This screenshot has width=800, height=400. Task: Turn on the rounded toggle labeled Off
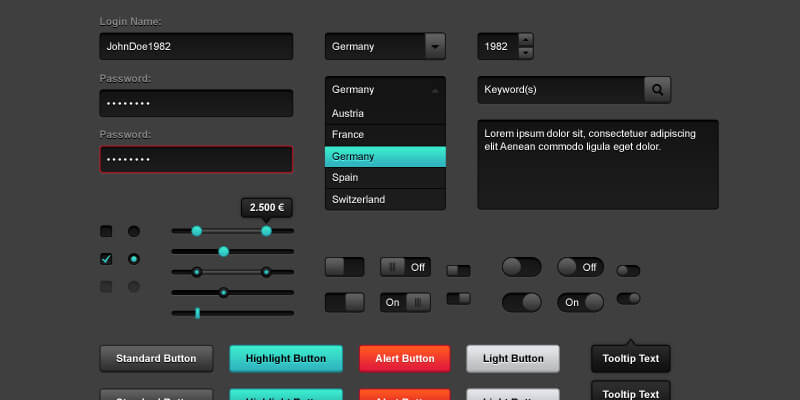point(580,267)
